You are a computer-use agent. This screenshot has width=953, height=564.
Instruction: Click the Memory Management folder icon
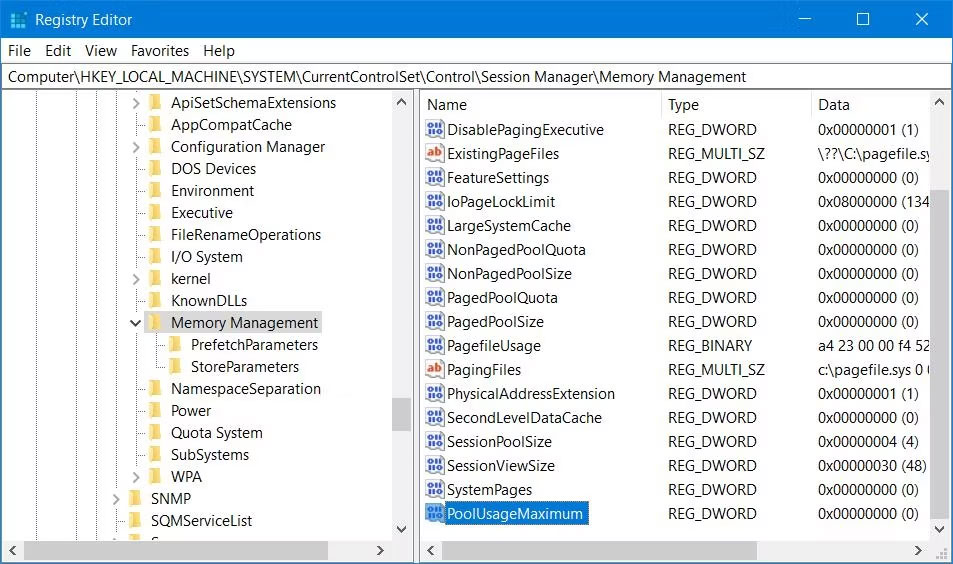click(x=155, y=323)
